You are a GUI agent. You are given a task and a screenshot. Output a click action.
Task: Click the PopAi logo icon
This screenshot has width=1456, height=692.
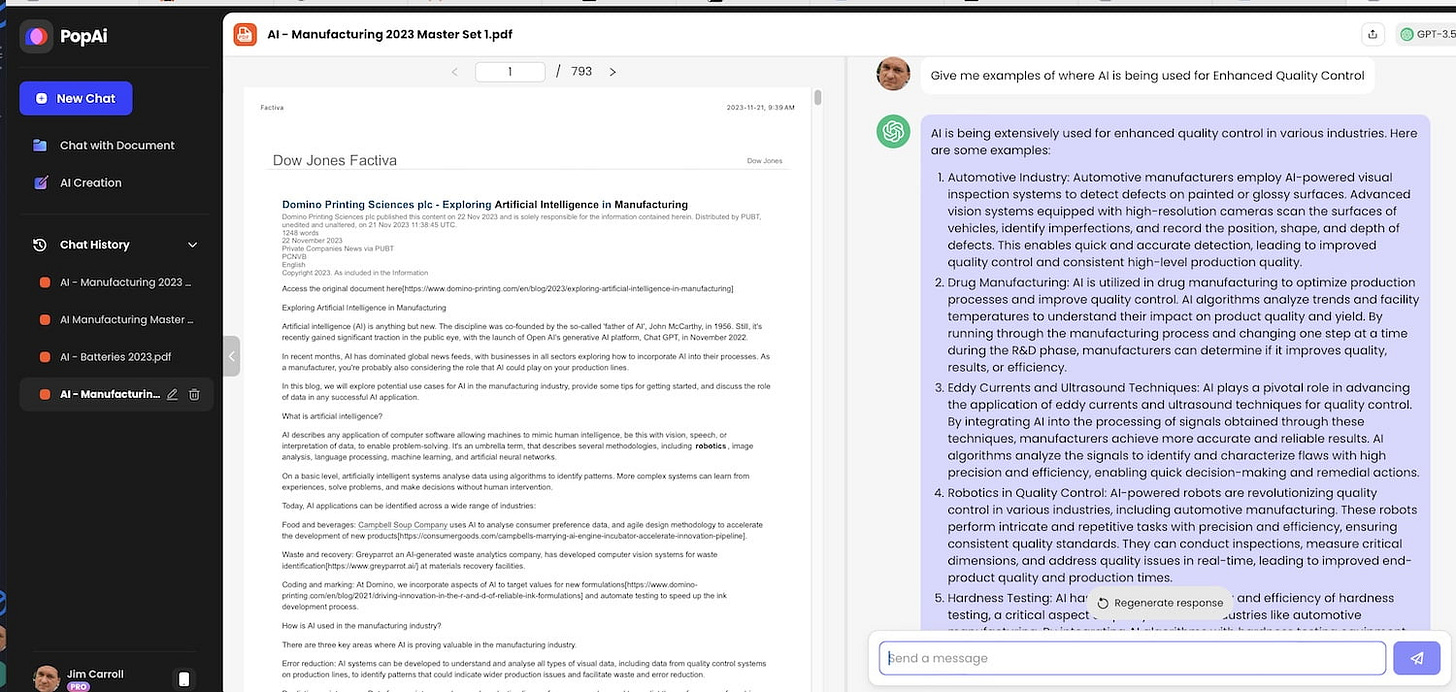[37, 36]
